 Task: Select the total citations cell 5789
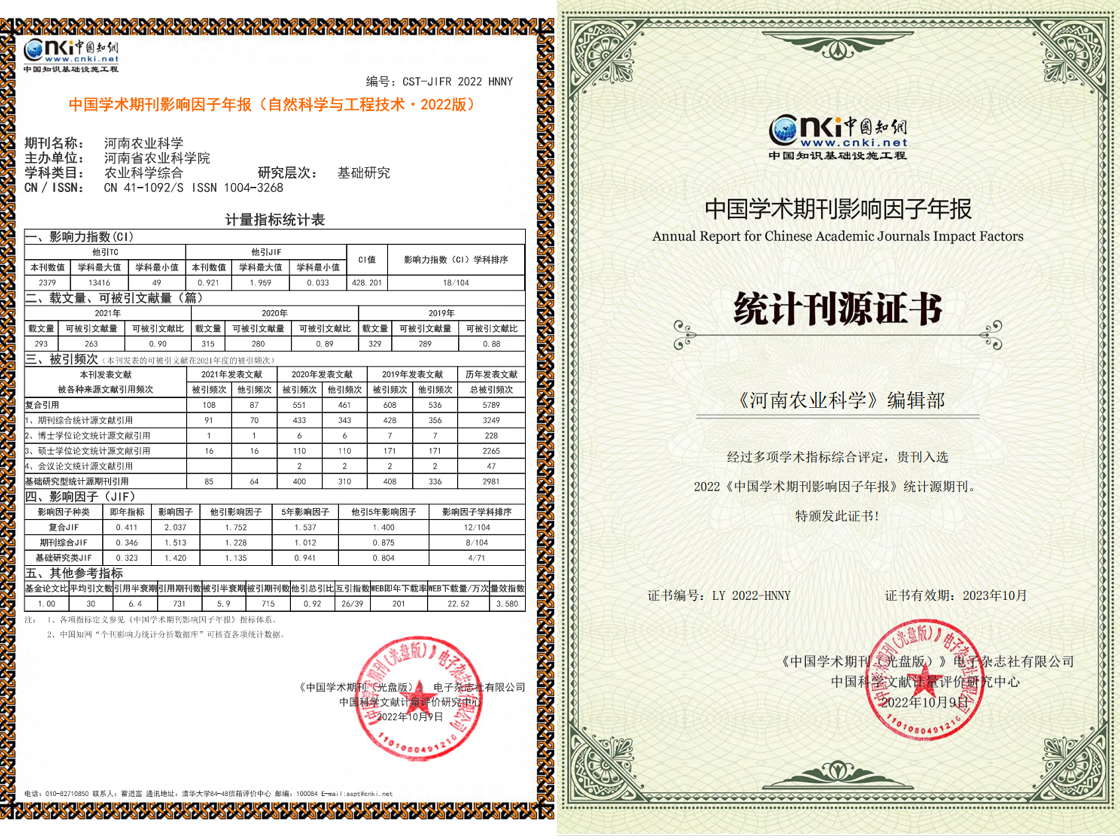491,405
